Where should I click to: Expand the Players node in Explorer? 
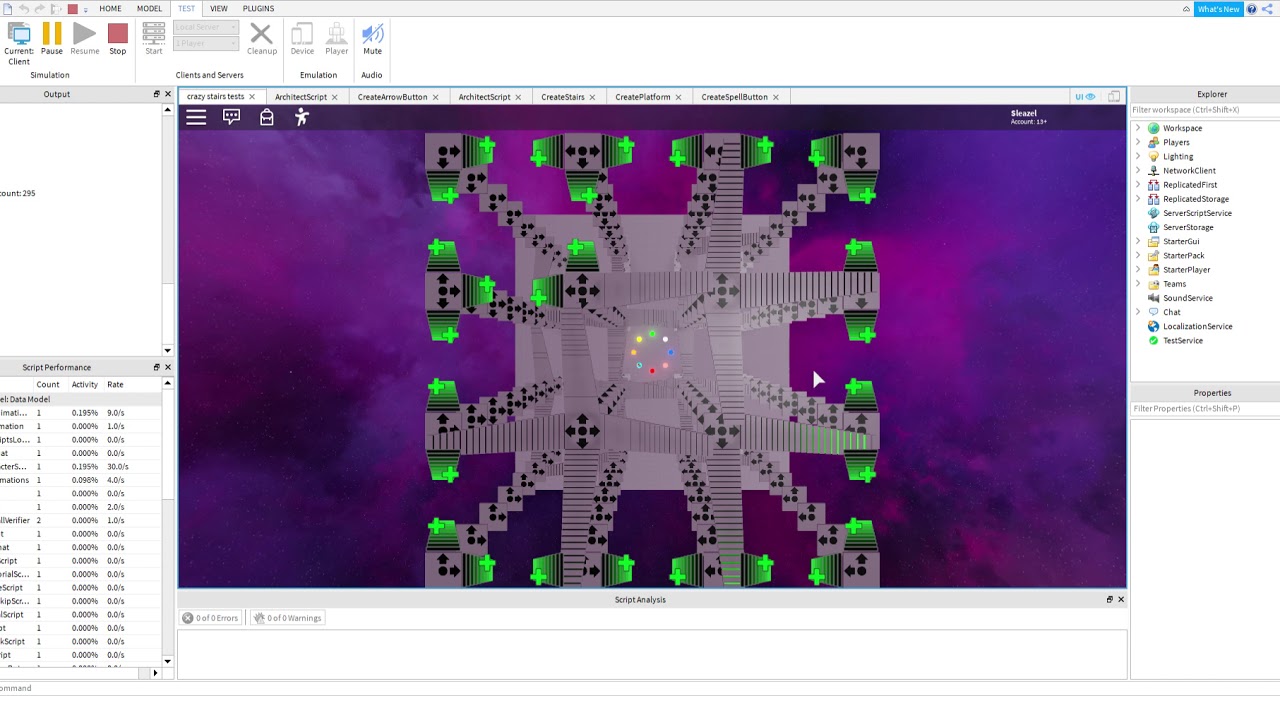coord(1138,142)
